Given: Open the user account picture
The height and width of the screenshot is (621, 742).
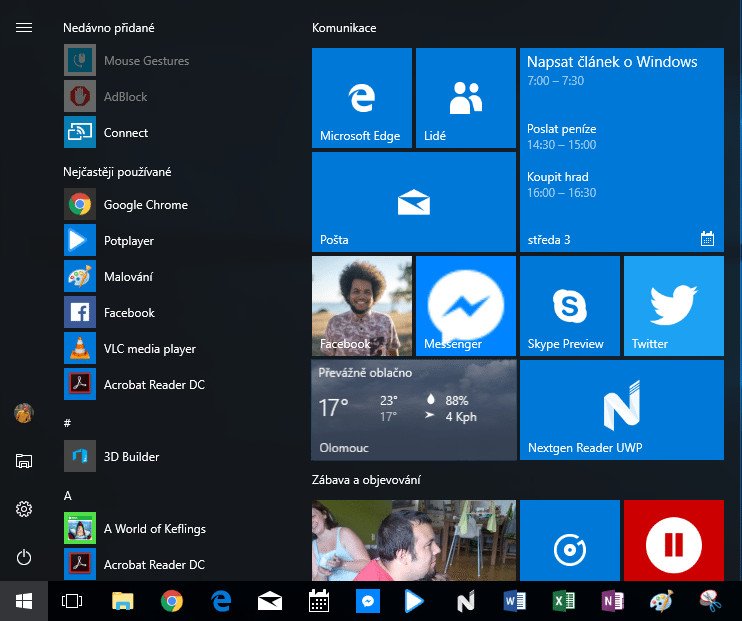Looking at the screenshot, I should (x=24, y=413).
